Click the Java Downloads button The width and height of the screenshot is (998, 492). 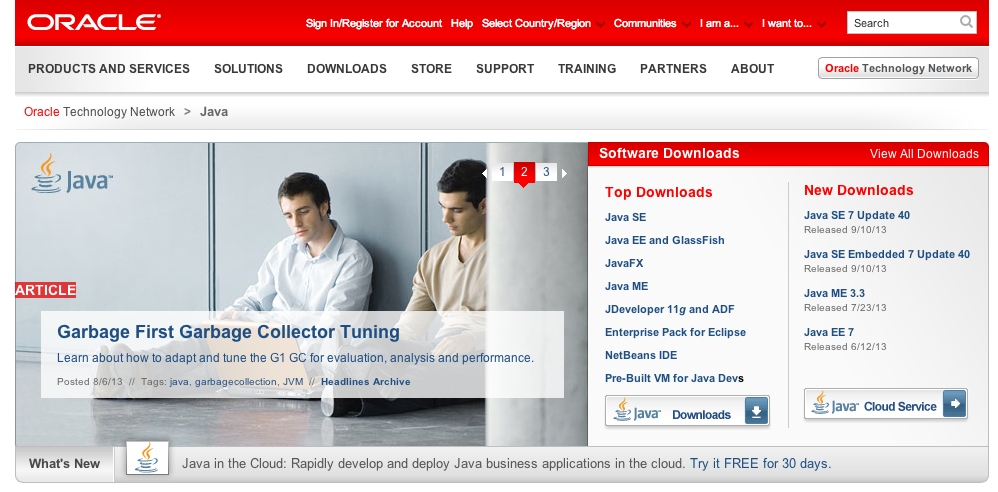click(687, 411)
